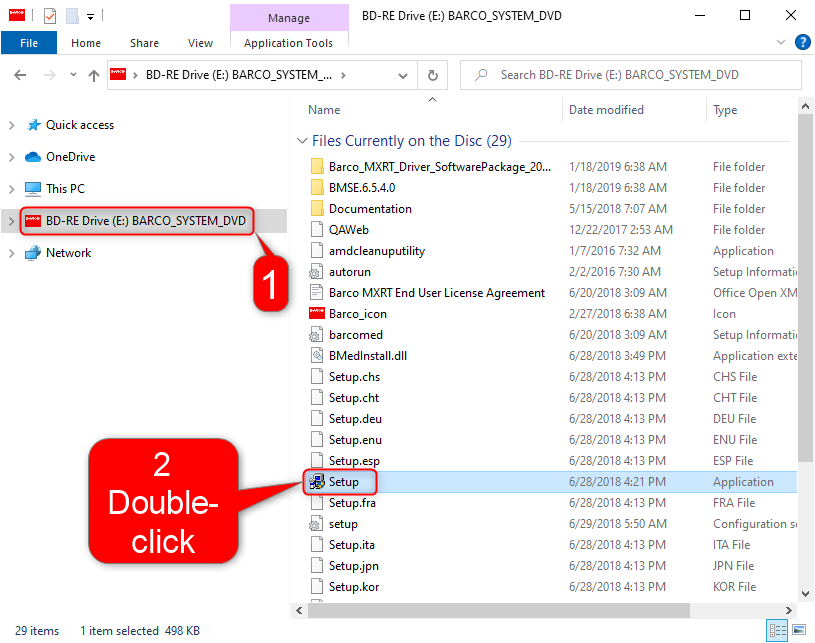Select the setup configuration settings icon
The image size is (815, 643).
pyautogui.click(x=316, y=524)
